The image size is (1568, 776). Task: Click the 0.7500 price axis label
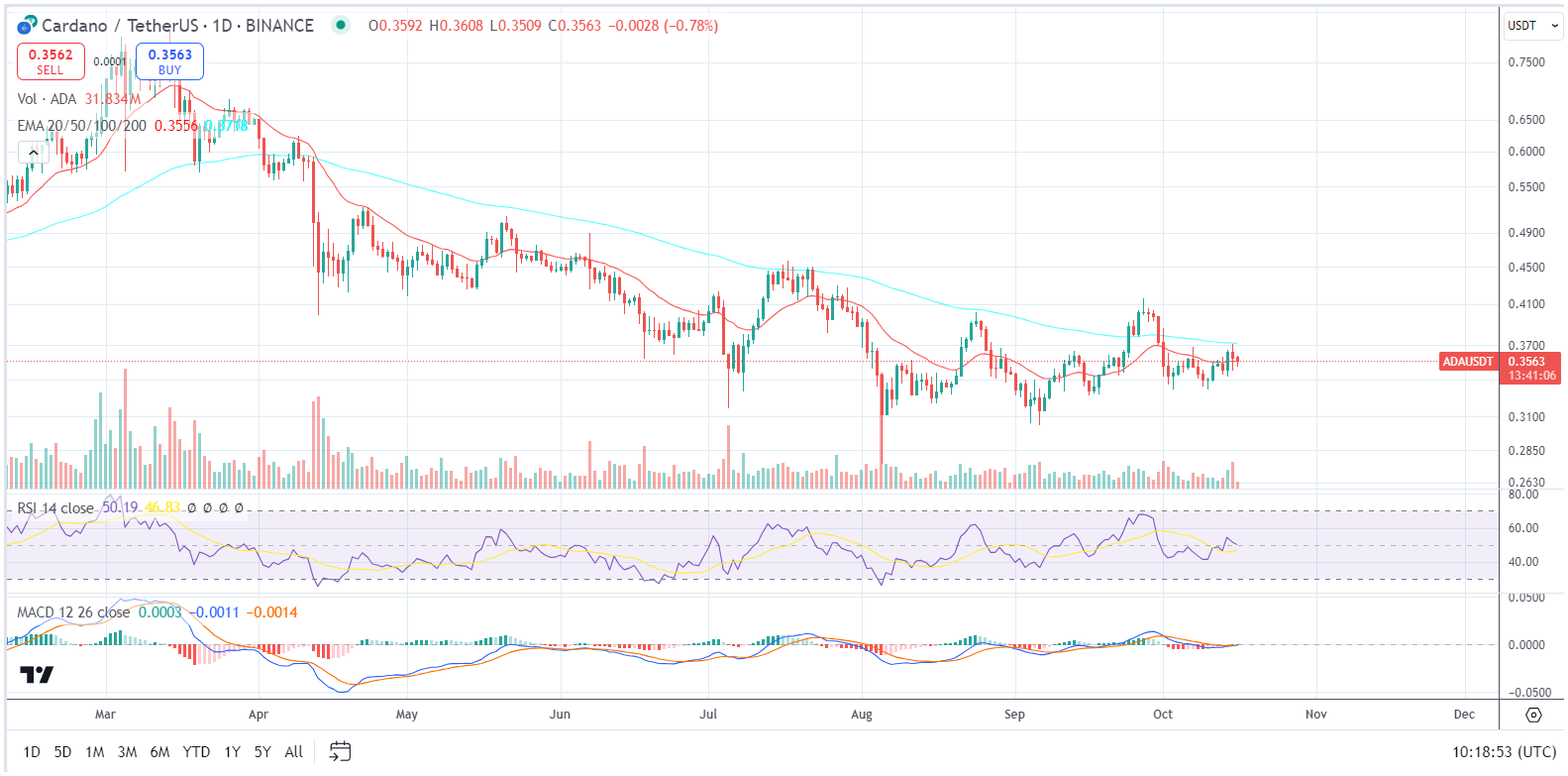(x=1525, y=62)
